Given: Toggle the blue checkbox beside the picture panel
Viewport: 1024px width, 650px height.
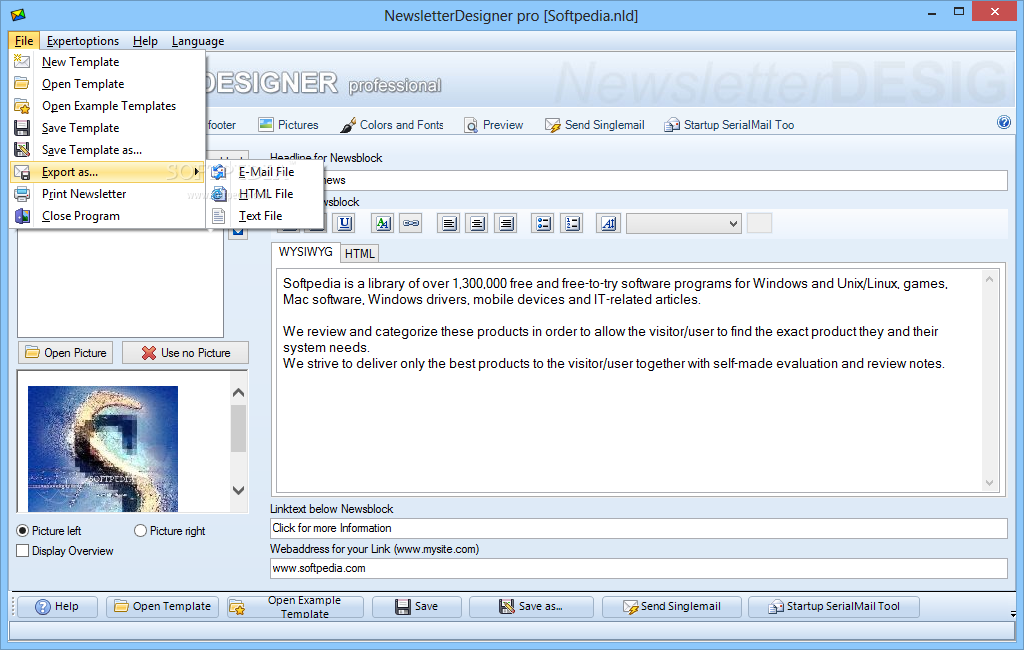Looking at the screenshot, I should pos(238,231).
